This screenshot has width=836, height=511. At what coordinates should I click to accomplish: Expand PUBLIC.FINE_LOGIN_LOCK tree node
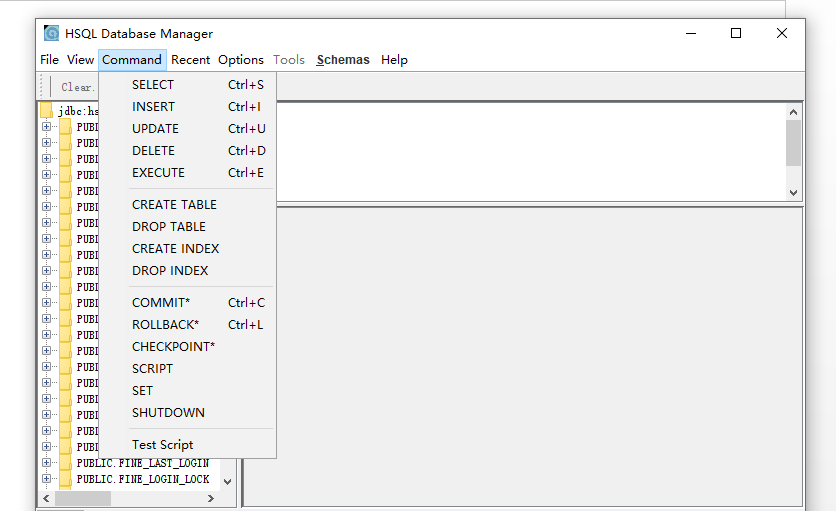pyautogui.click(x=46, y=479)
